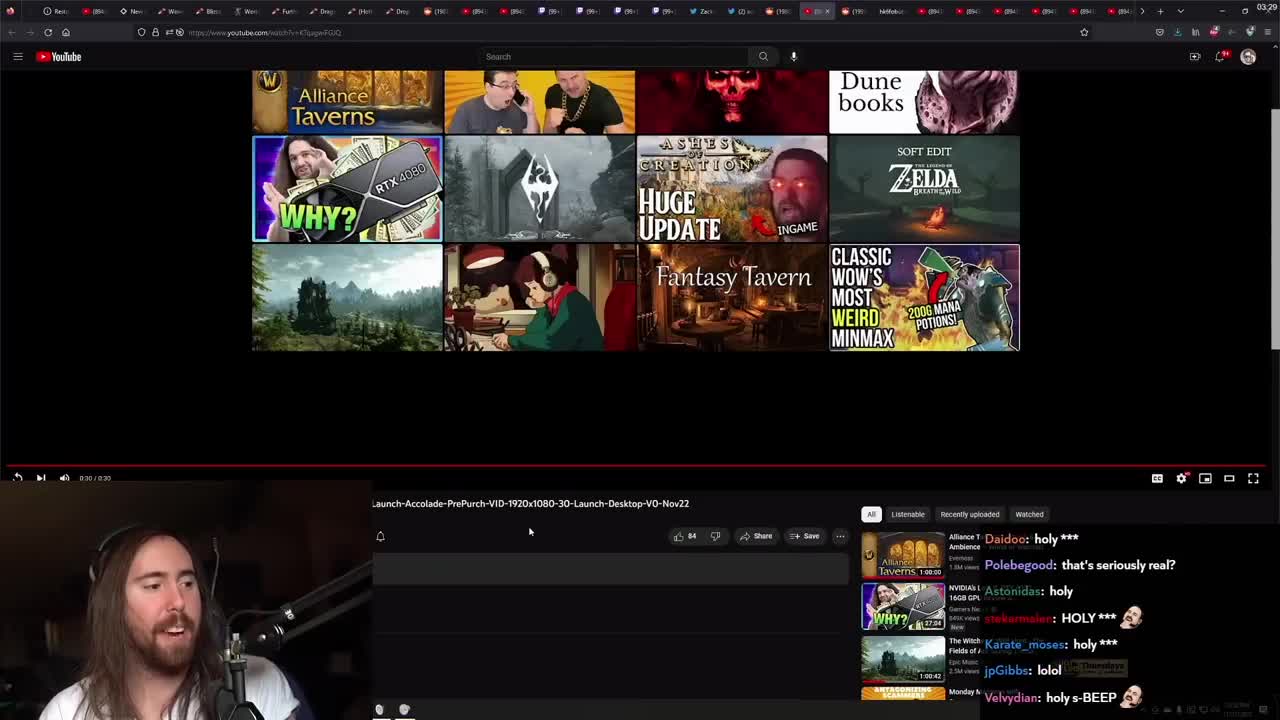The height and width of the screenshot is (720, 1280).
Task: Open Classic WoW's Most Weird Minmax video
Action: (x=924, y=298)
